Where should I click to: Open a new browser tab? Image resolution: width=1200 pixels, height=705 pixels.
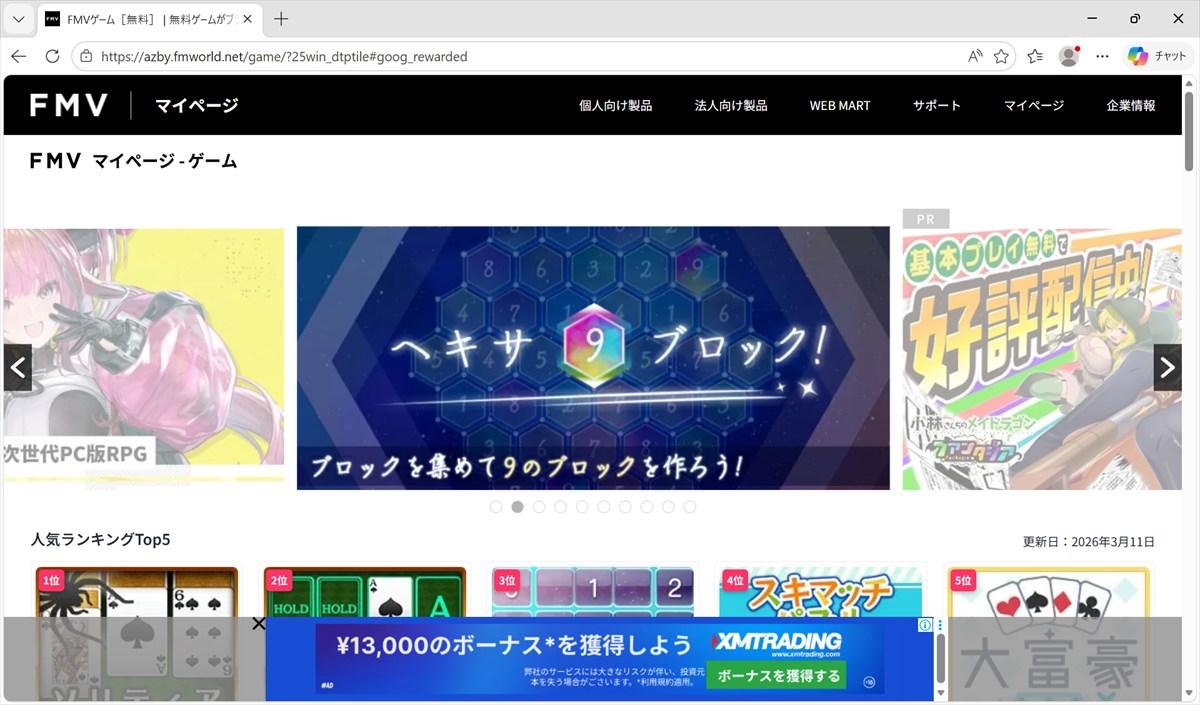tap(281, 19)
